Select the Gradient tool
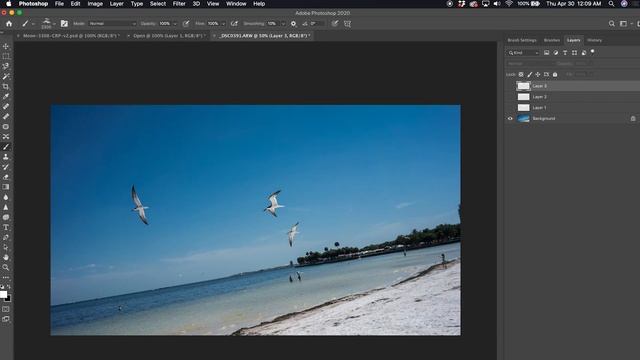 pos(6,187)
